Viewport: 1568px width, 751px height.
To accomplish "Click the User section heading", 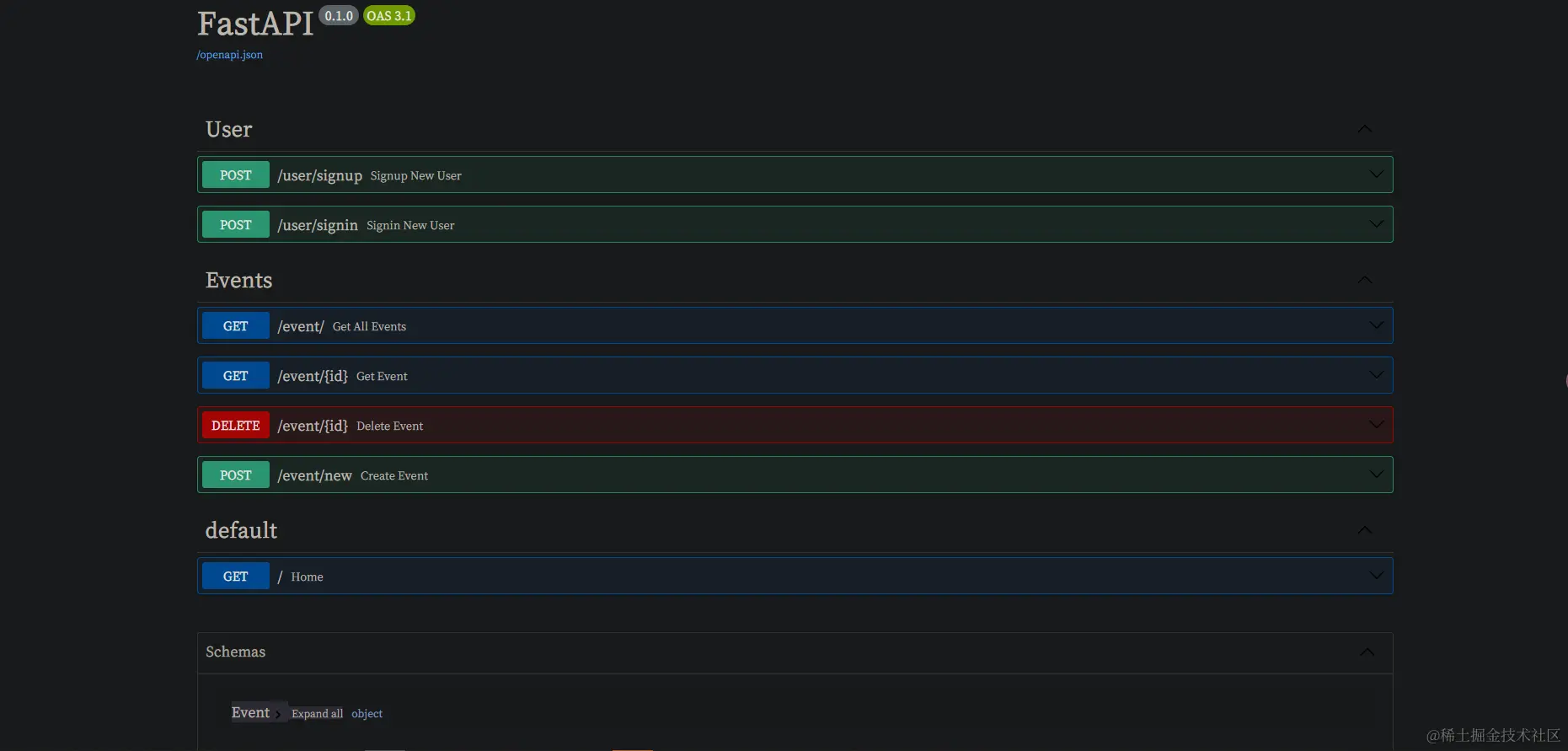I will [x=228, y=129].
